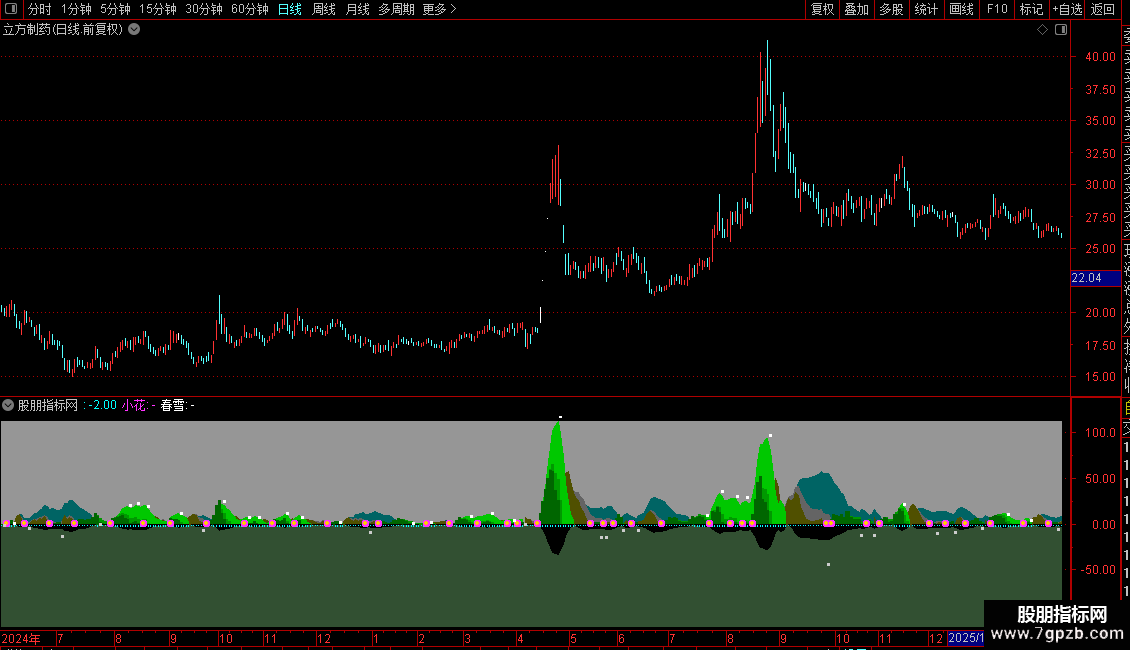Open the 多周期 multi-period view

(396, 9)
